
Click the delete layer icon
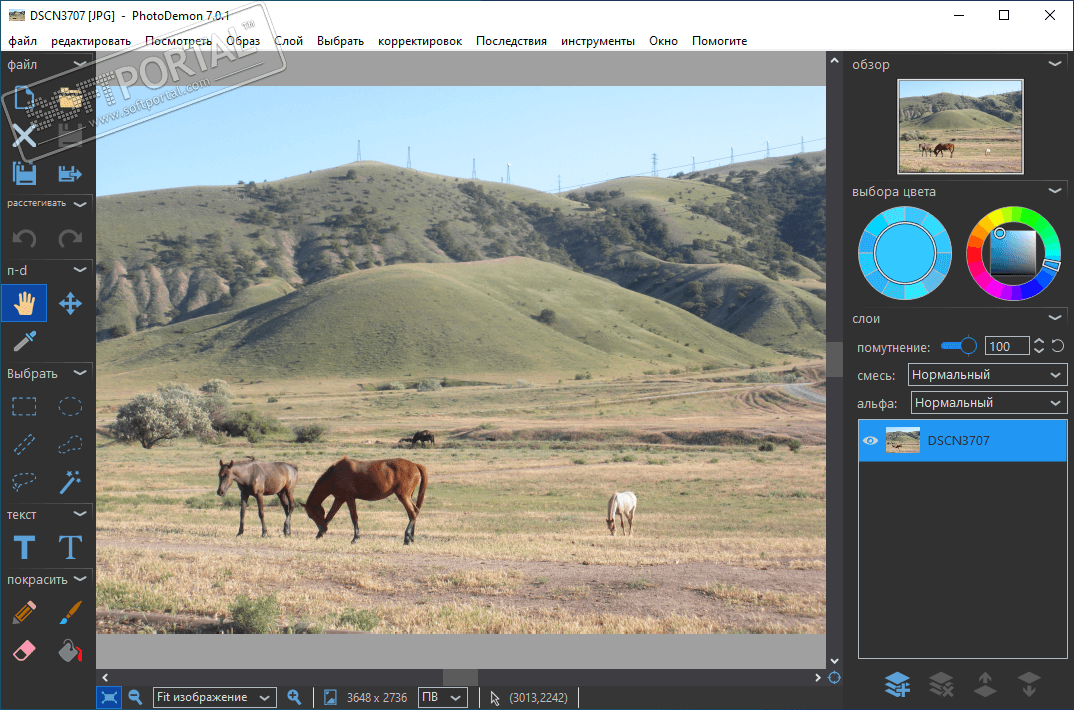pyautogui.click(x=941, y=684)
